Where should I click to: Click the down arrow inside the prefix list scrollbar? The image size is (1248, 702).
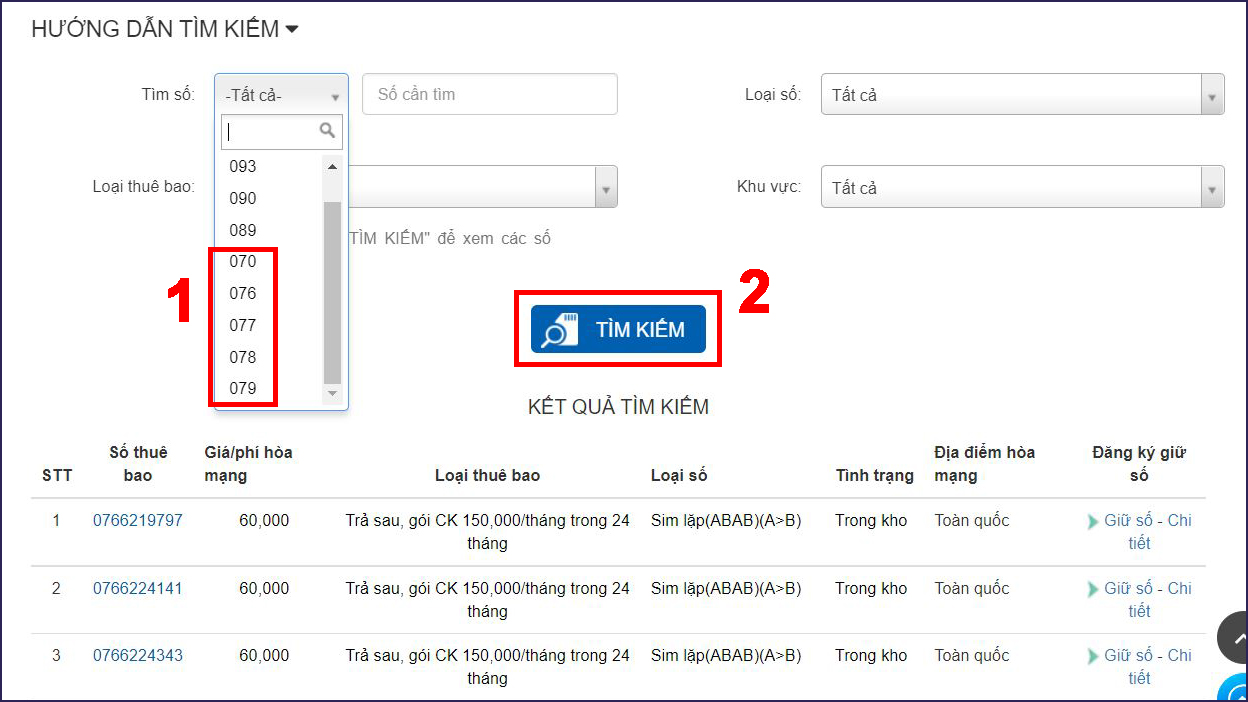[x=331, y=392]
